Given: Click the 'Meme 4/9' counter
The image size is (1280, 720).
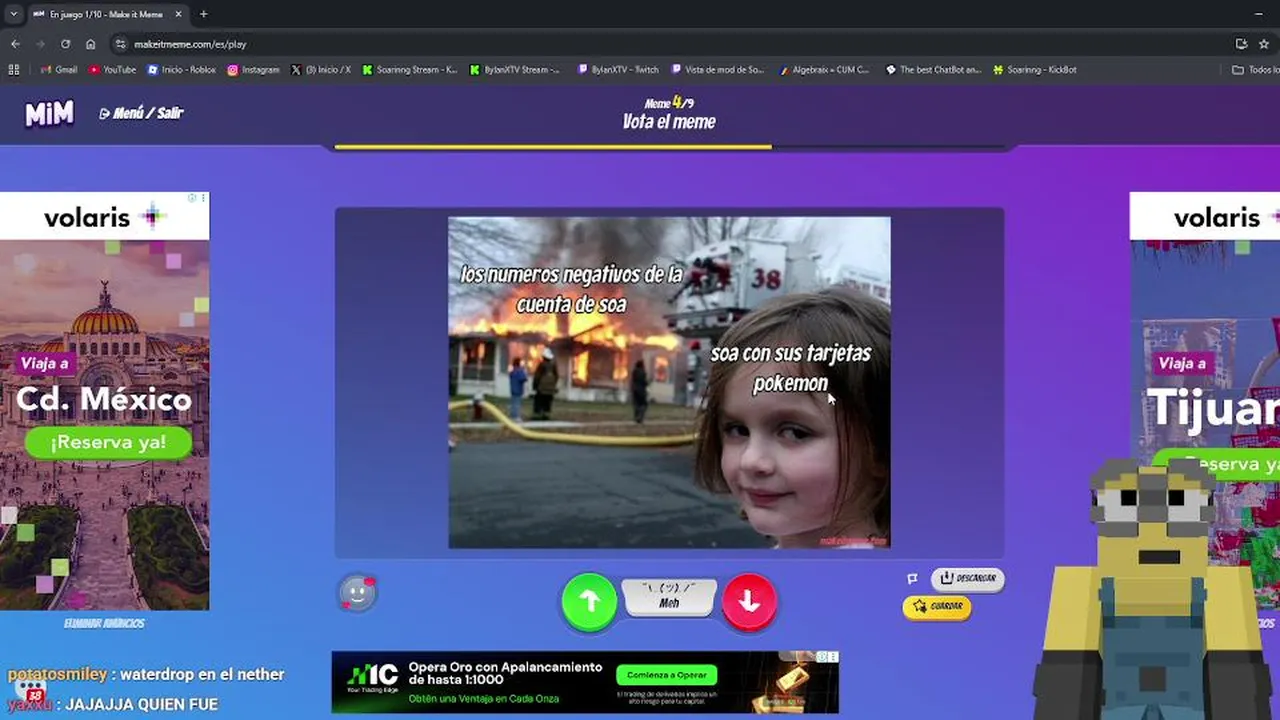Looking at the screenshot, I should tap(669, 102).
